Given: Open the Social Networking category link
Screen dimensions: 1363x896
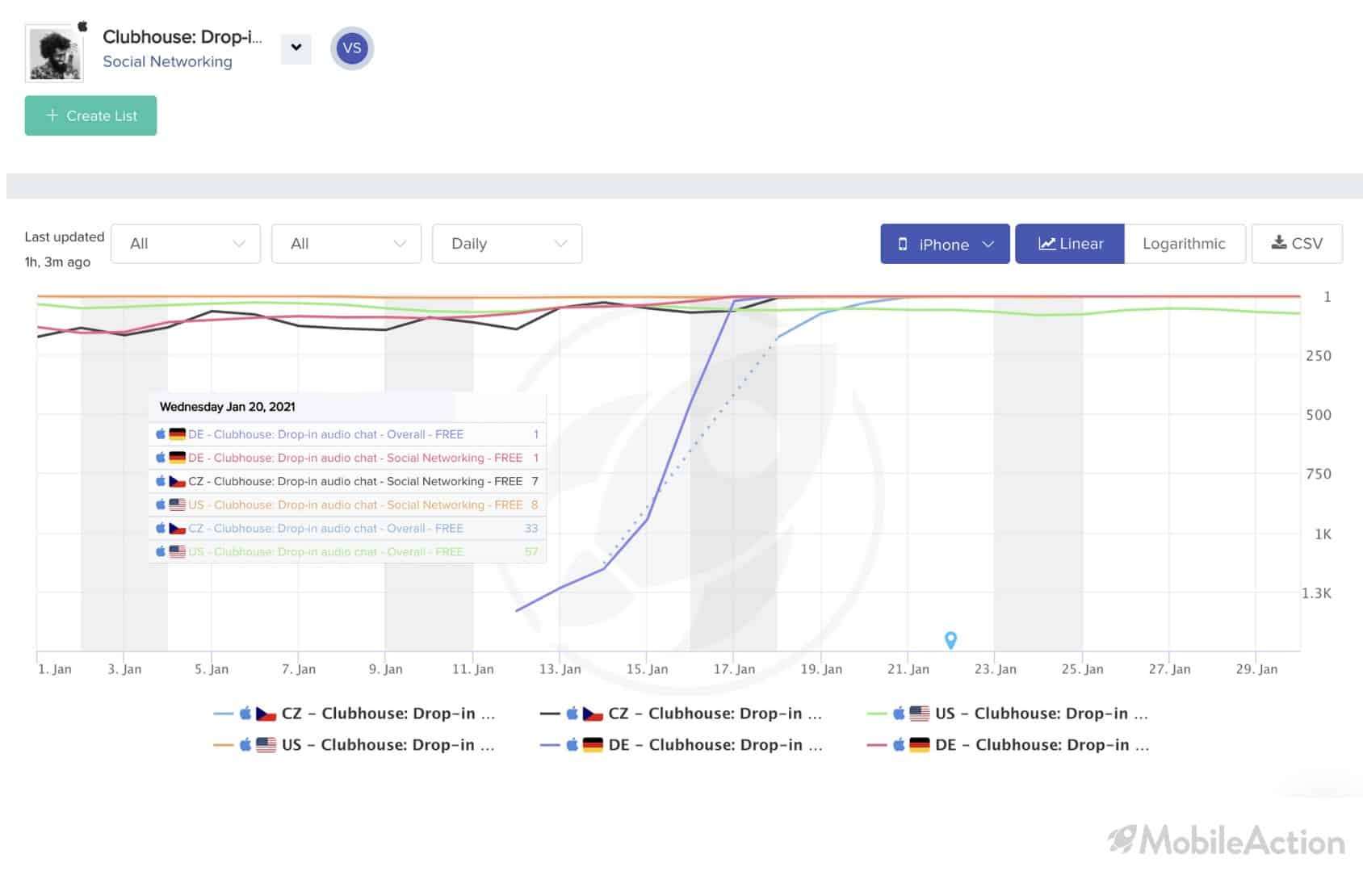Looking at the screenshot, I should [x=167, y=61].
